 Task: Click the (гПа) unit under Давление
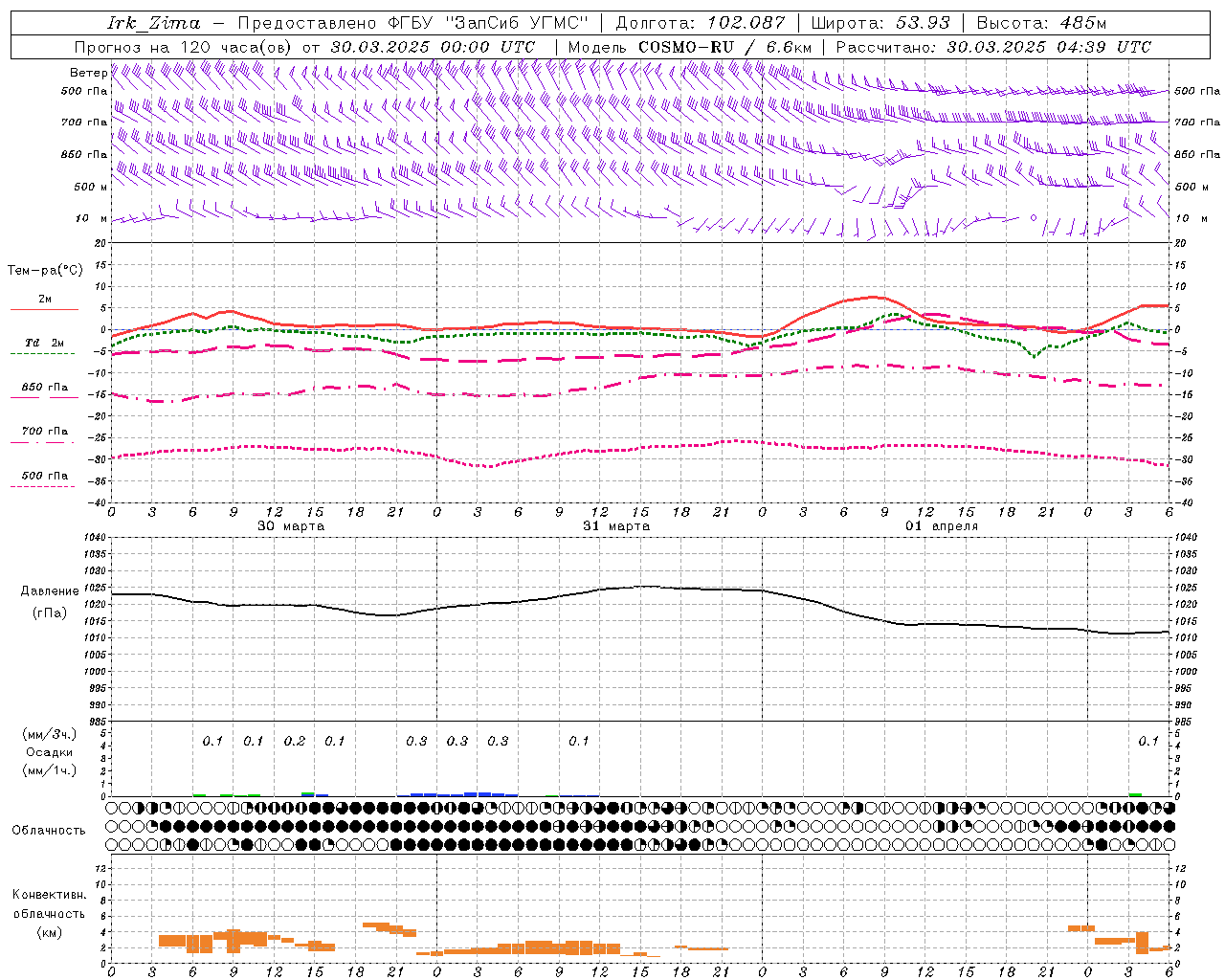pyautogui.click(x=50, y=612)
